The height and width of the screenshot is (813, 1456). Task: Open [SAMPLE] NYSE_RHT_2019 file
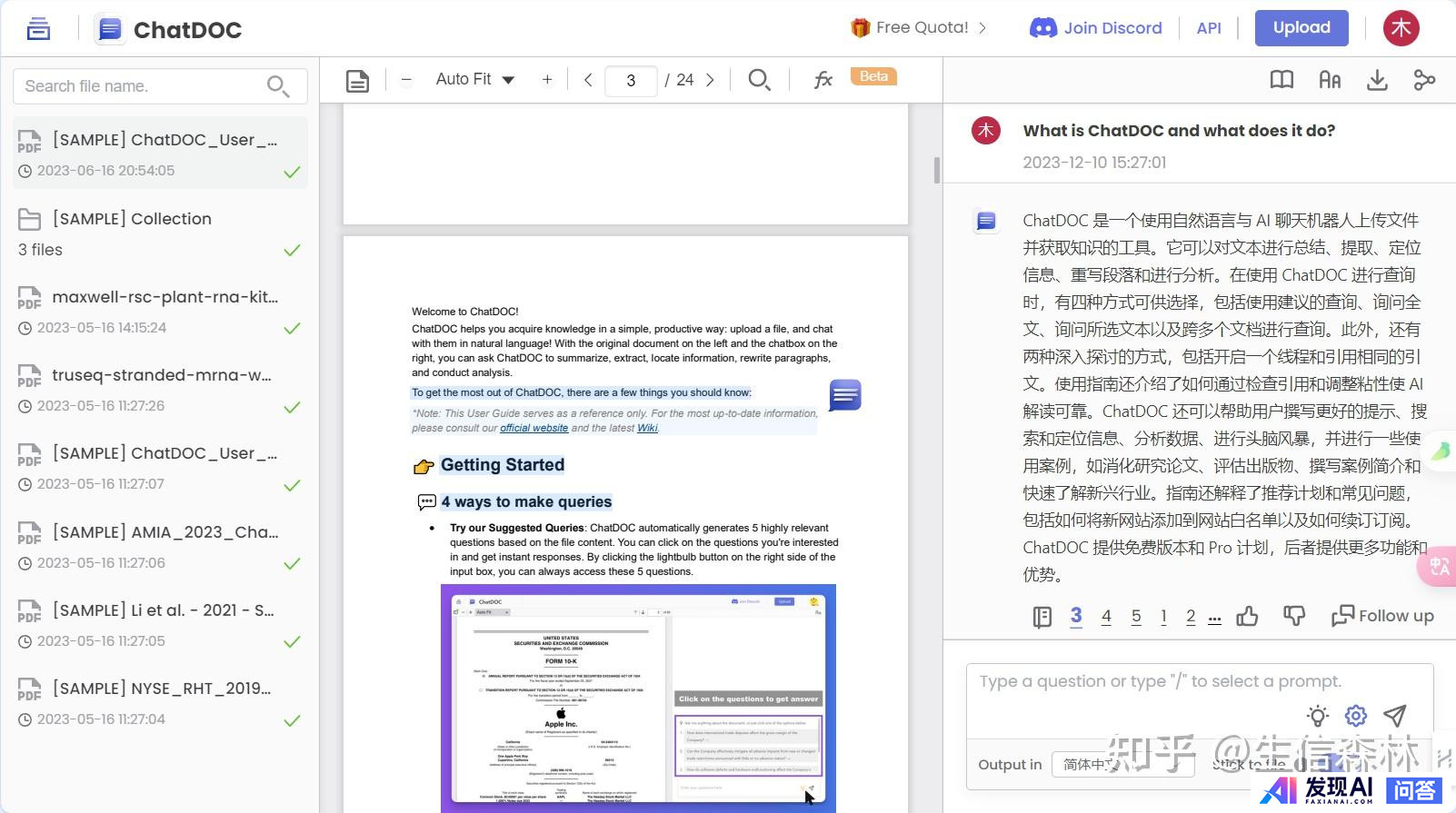(160, 702)
